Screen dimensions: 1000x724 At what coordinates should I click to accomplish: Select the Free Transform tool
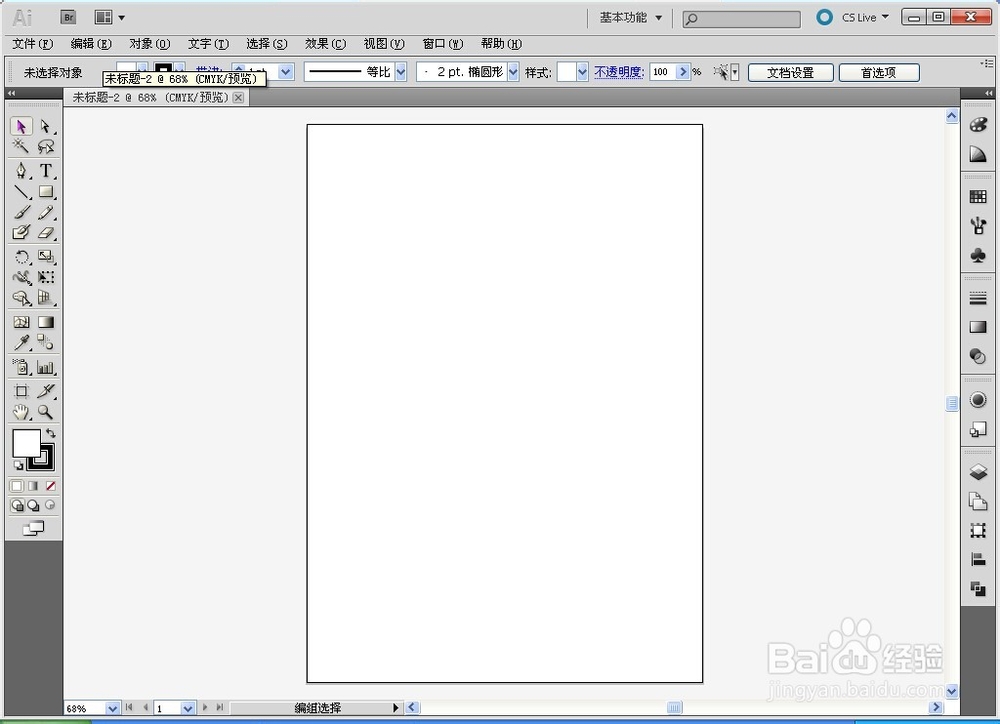(x=45, y=277)
